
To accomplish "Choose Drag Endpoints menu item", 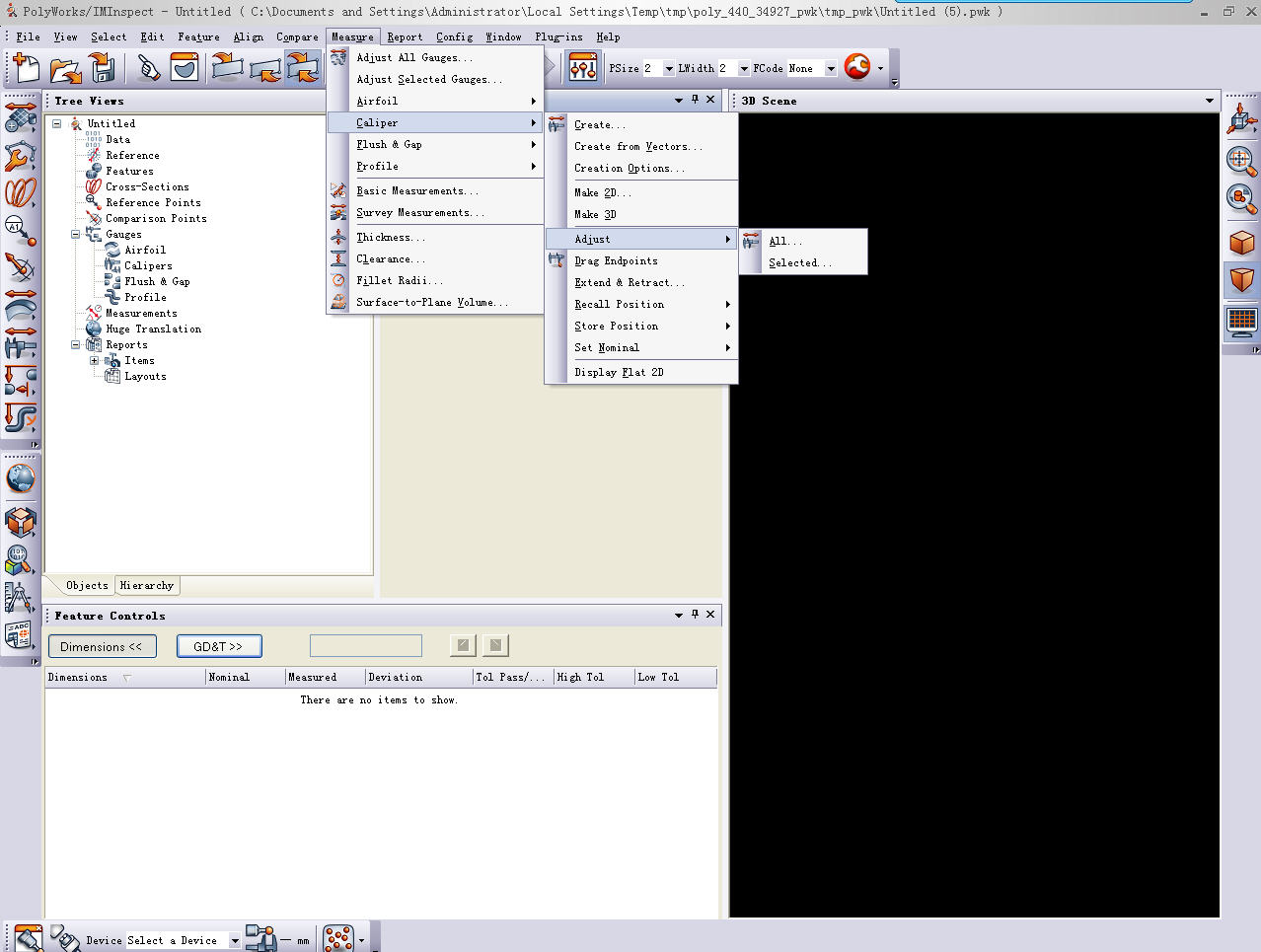I will click(x=641, y=260).
